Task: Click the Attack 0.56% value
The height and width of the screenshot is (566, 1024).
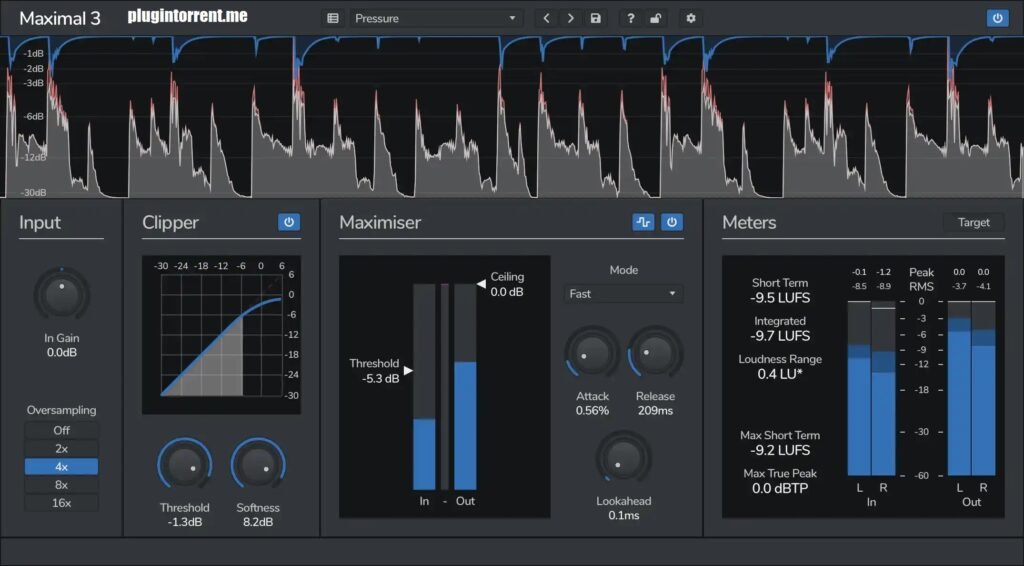Action: point(592,411)
